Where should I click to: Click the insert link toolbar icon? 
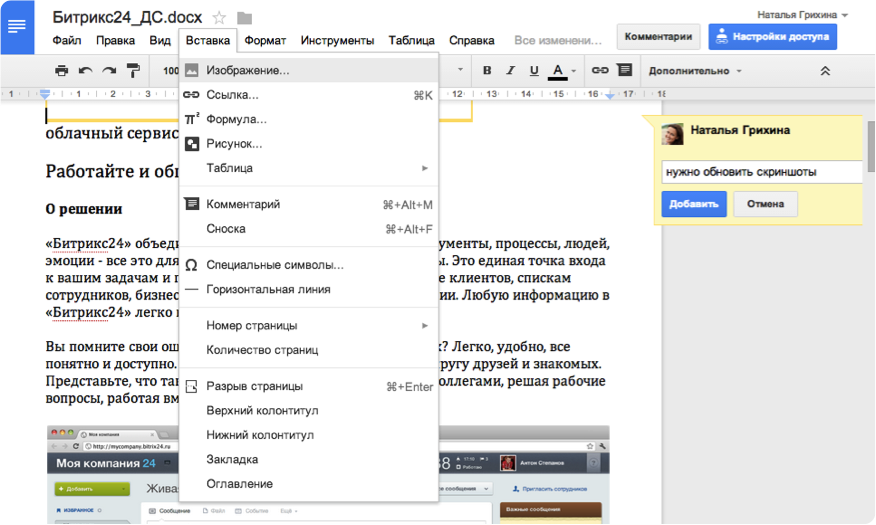pos(600,70)
